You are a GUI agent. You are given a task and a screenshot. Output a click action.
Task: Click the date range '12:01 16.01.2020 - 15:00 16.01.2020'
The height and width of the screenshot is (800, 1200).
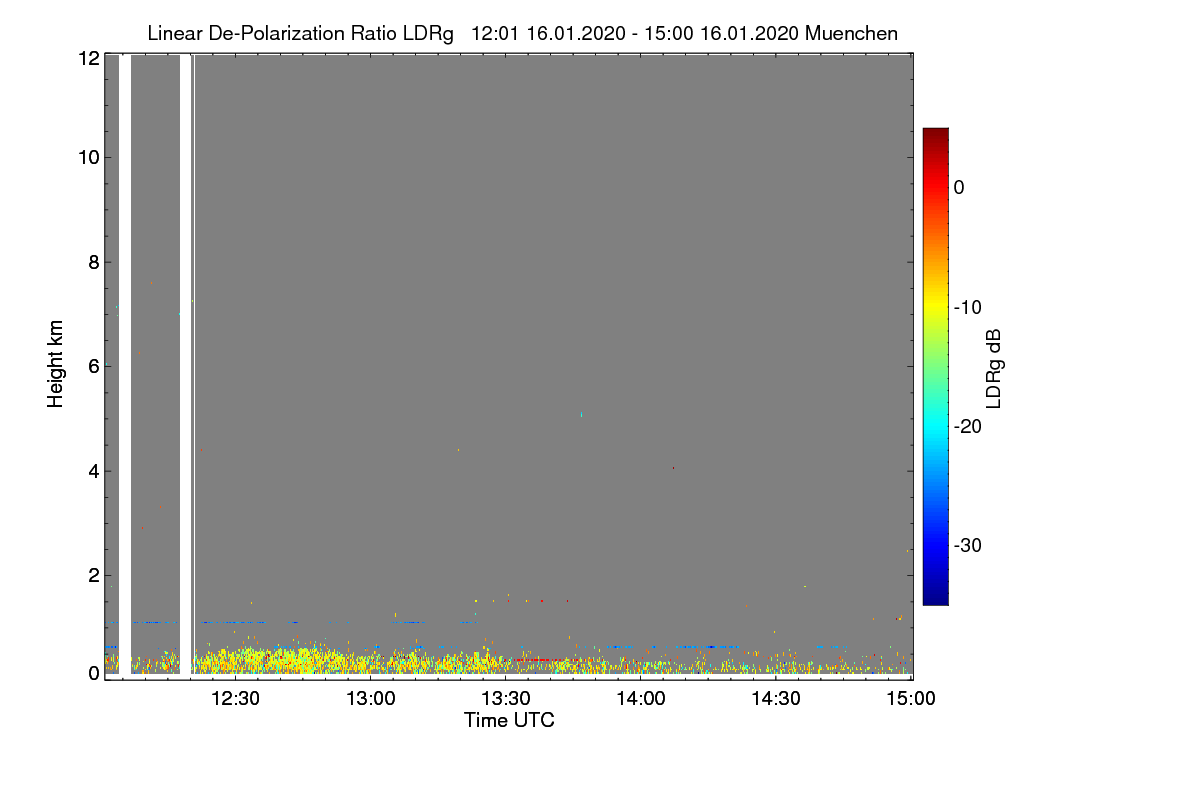point(634,34)
